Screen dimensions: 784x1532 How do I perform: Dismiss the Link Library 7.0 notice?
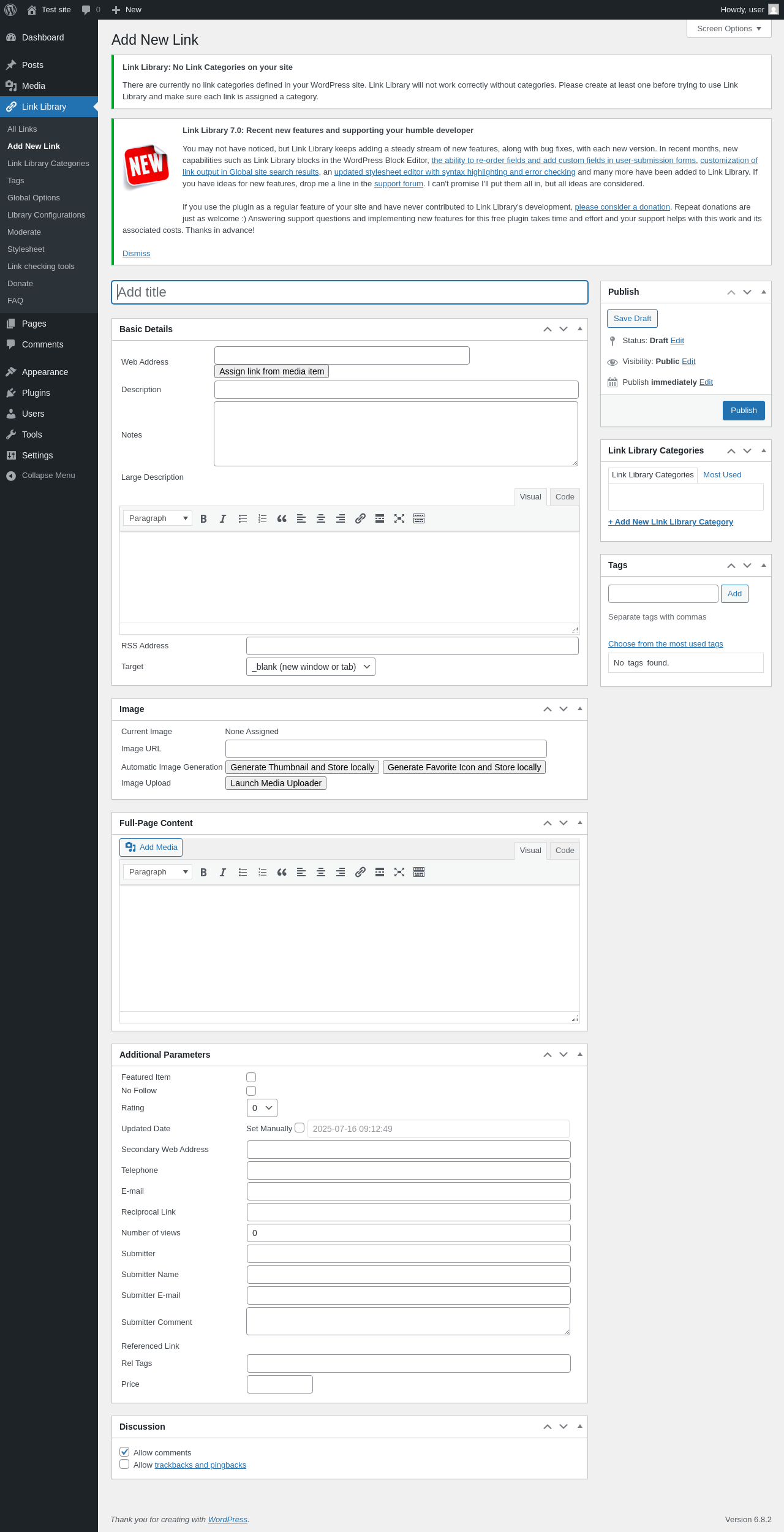(136, 254)
